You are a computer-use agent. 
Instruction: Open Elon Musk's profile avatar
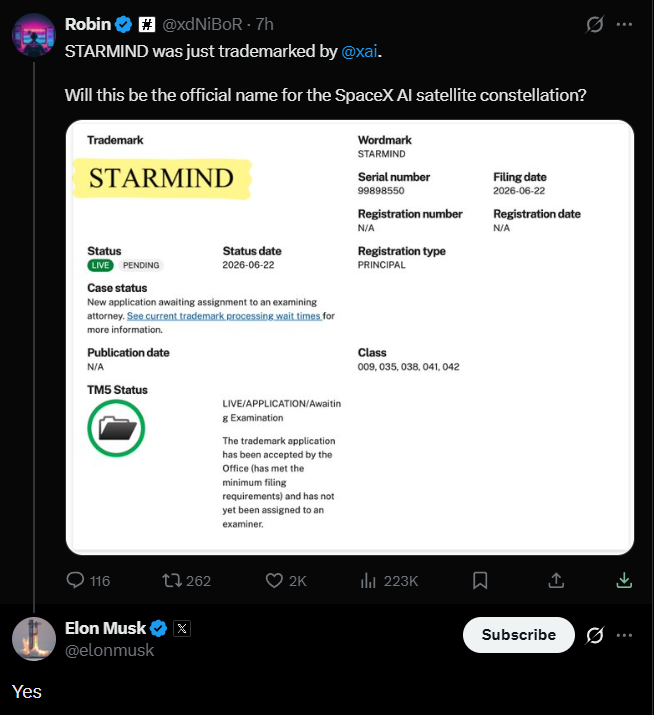34,639
